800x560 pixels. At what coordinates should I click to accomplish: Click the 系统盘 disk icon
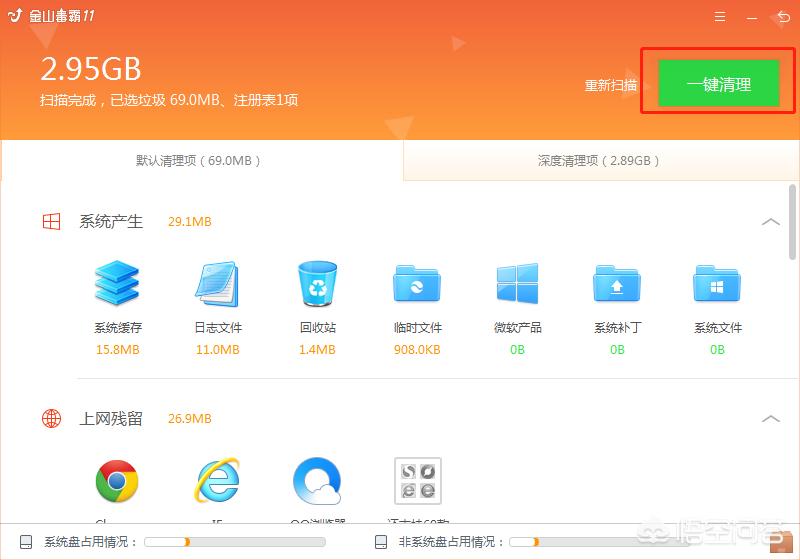click(26, 542)
